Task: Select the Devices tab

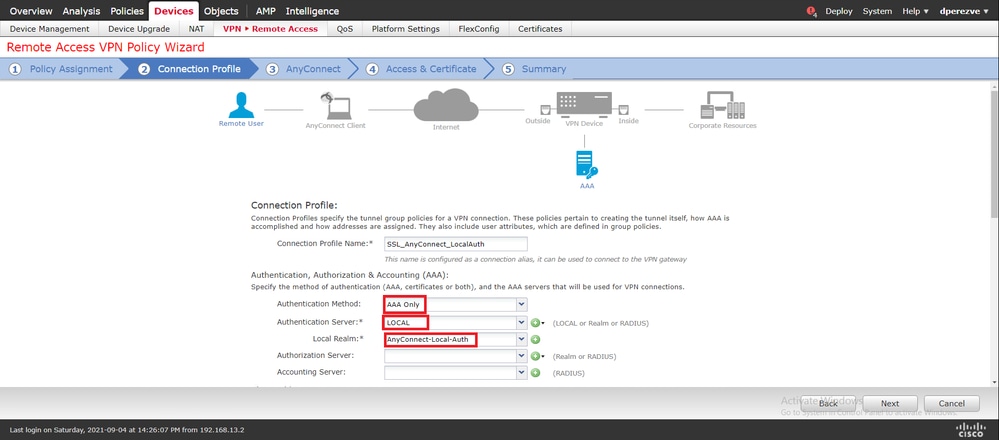Action: [x=173, y=11]
